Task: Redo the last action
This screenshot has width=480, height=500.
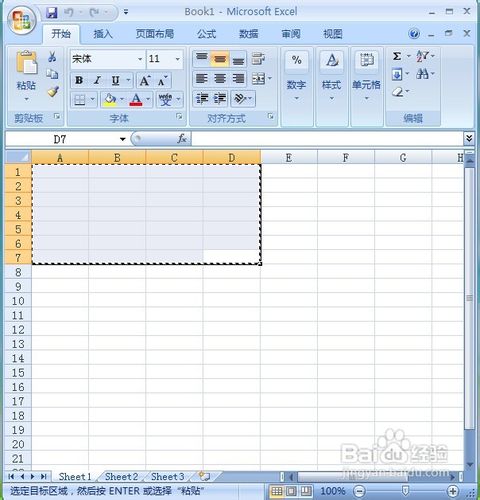Action: tap(94, 13)
